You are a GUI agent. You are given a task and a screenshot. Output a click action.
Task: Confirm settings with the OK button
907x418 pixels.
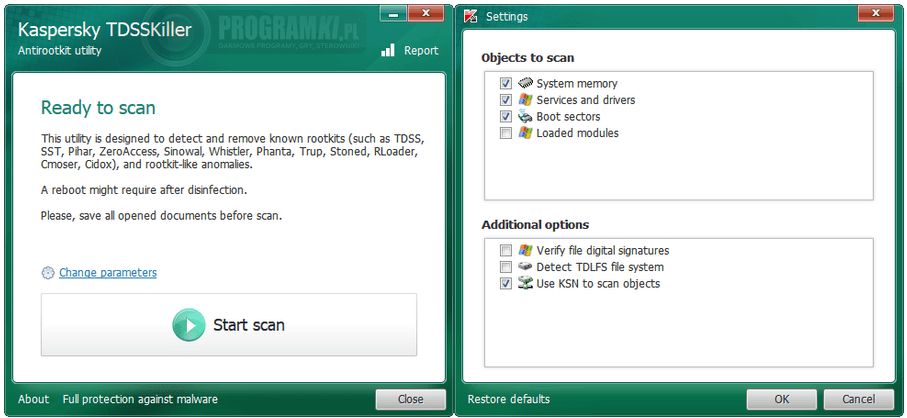pos(781,399)
